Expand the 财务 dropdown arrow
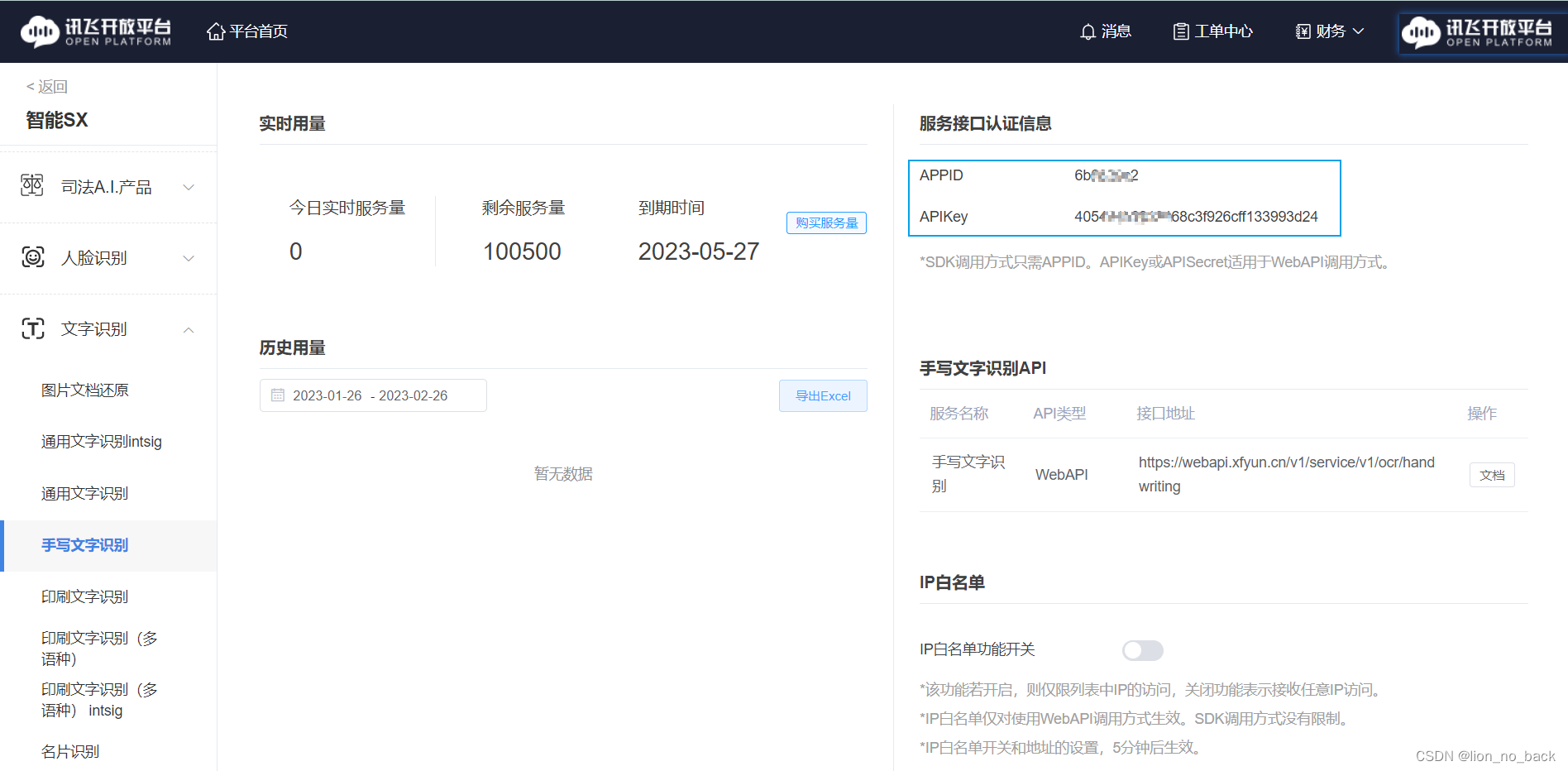Viewport: 1568px width, 771px height. point(1358,31)
